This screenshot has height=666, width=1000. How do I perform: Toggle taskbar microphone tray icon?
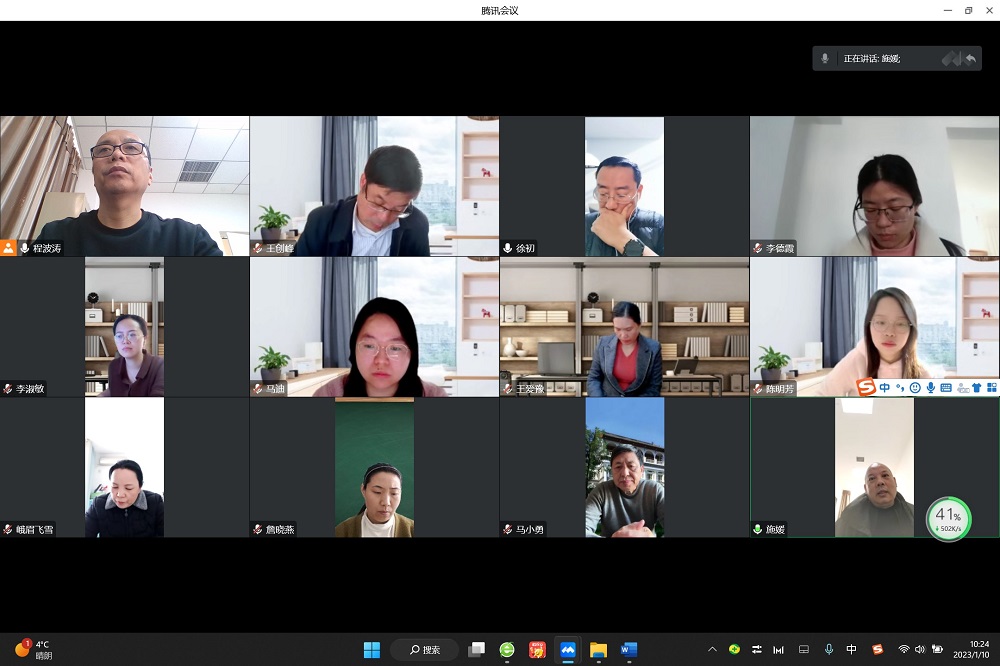tap(828, 650)
